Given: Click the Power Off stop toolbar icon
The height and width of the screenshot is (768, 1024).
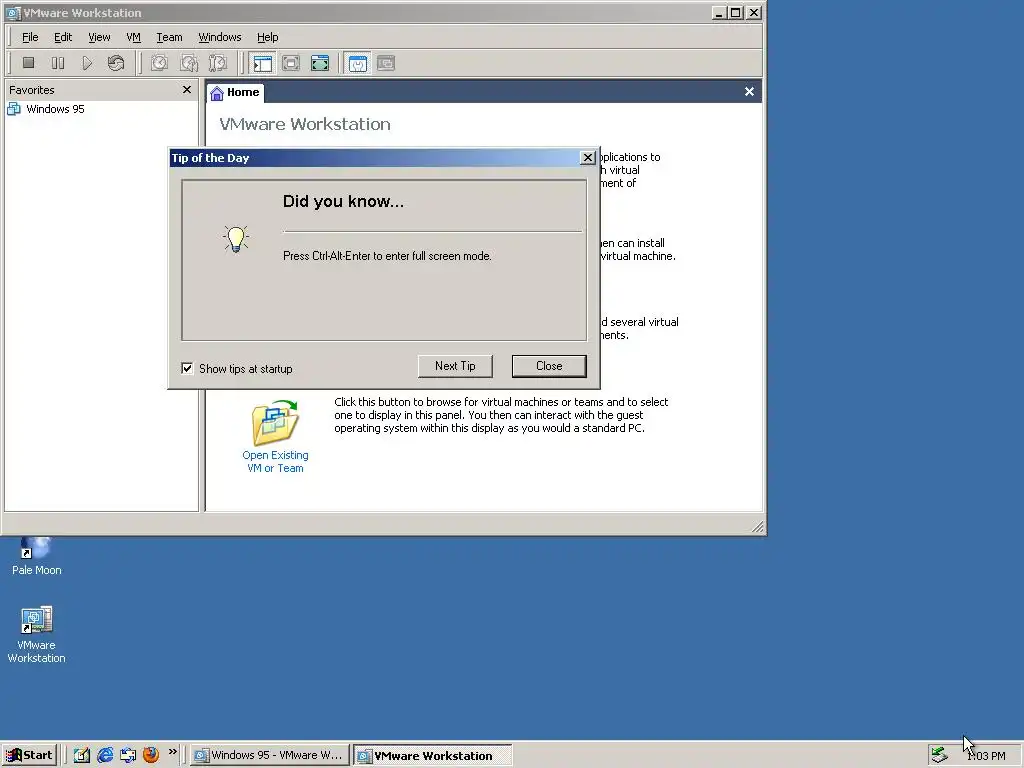Looking at the screenshot, I should click(x=28, y=63).
